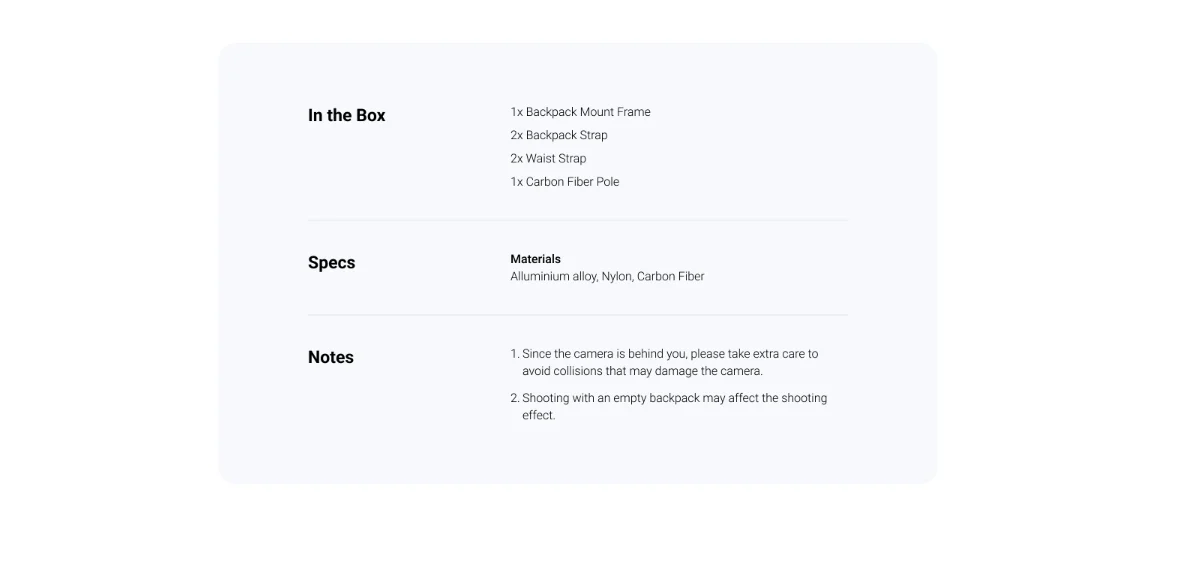Click the "2x Waist Strap" item
The image size is (1179, 562).
click(x=548, y=159)
